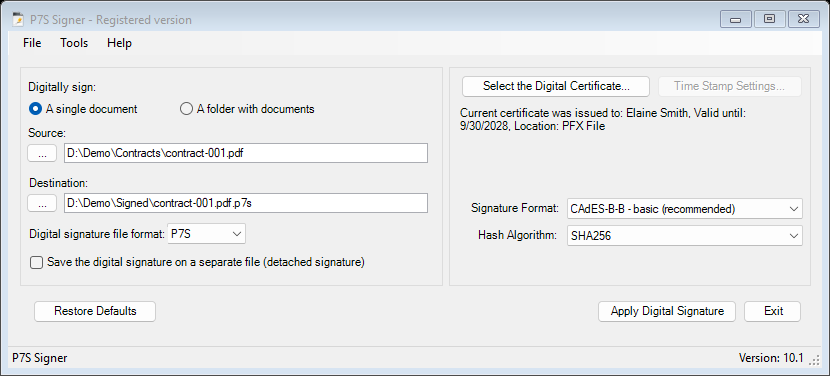Expand the Hash Algorithm dropdown
The image size is (830, 376).
pyautogui.click(x=684, y=236)
